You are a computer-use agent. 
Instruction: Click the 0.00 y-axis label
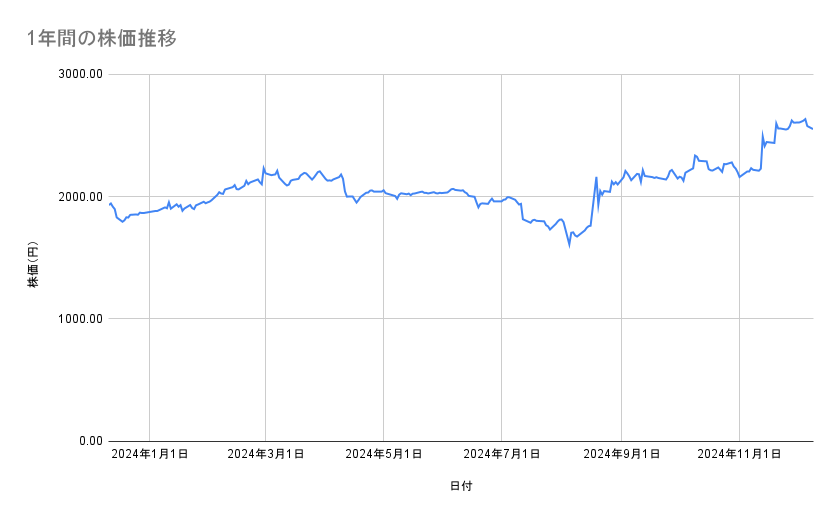[x=89, y=441]
